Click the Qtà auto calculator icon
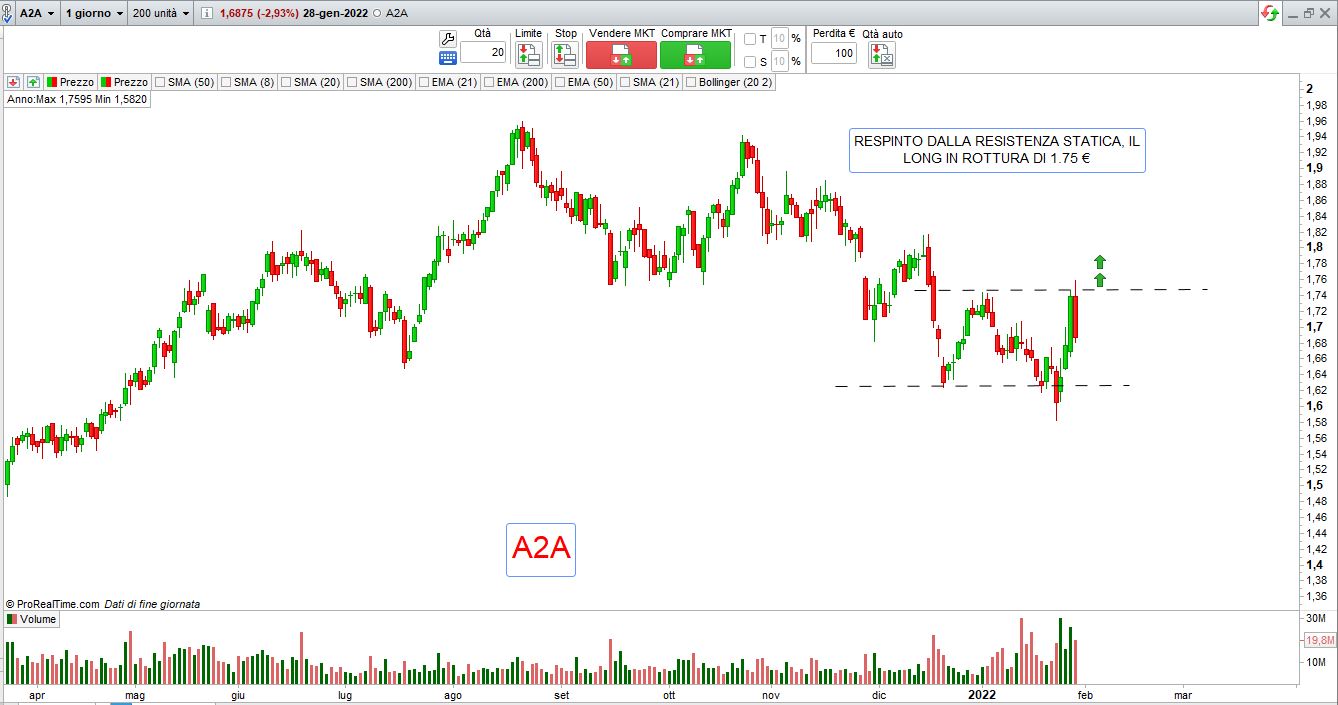 [x=882, y=55]
